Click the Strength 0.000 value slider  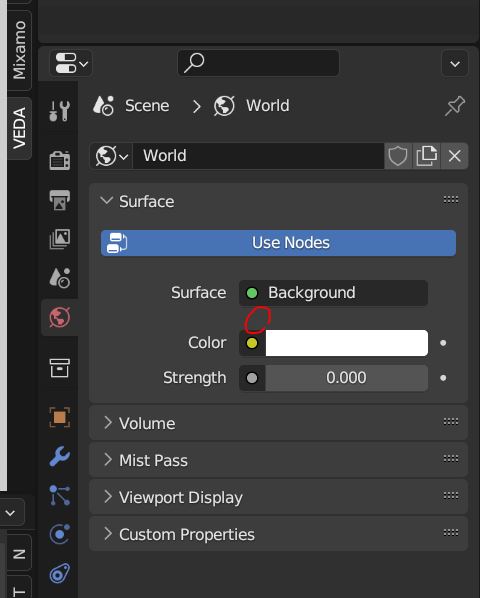coord(347,378)
